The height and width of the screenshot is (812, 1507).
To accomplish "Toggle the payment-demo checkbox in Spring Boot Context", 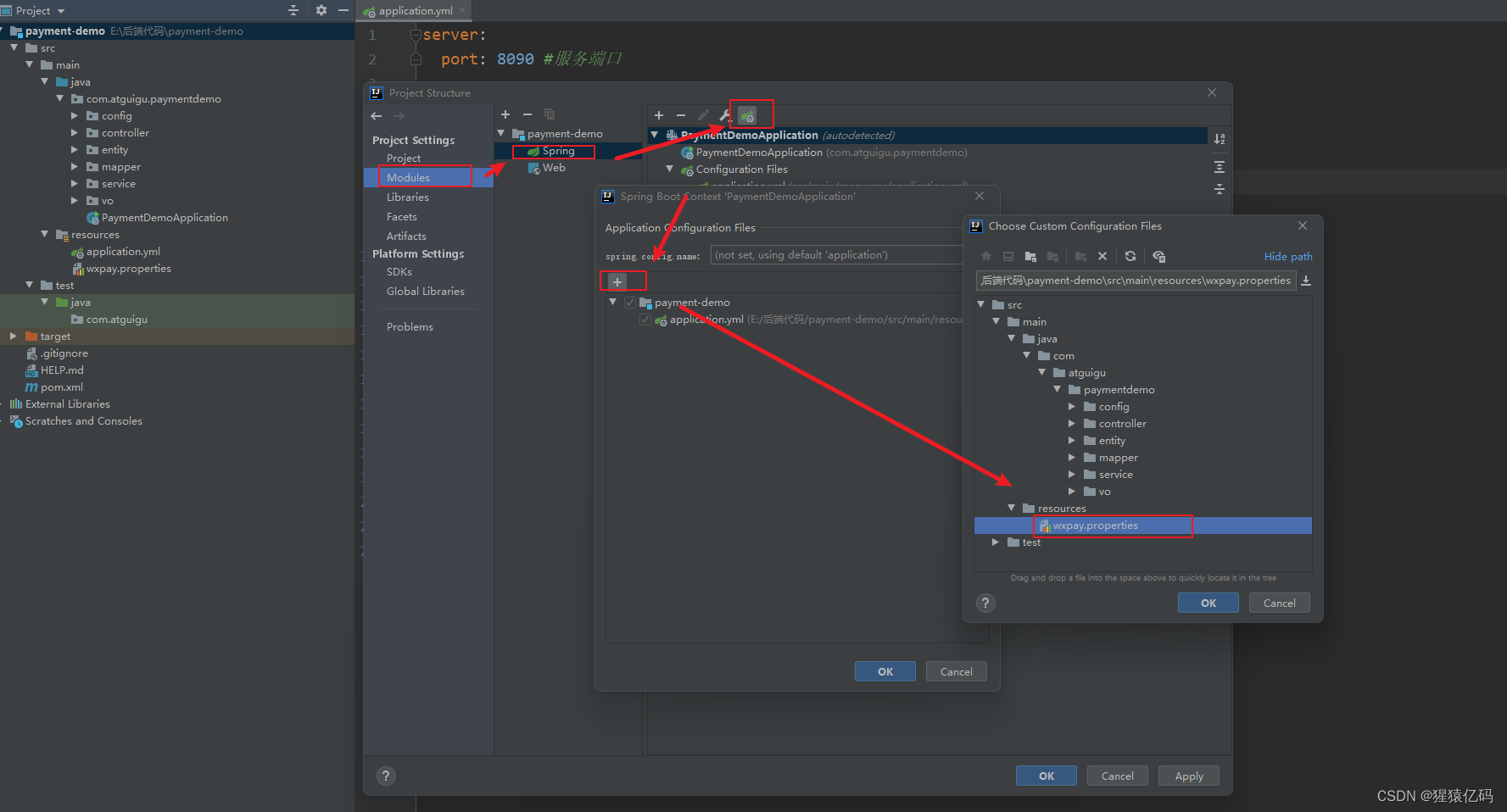I will click(630, 303).
